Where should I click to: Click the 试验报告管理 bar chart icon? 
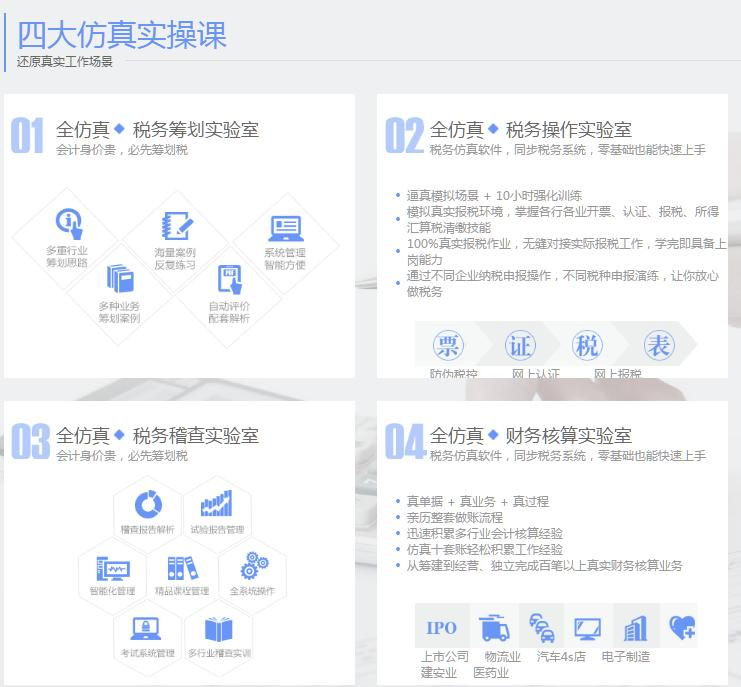pos(216,503)
